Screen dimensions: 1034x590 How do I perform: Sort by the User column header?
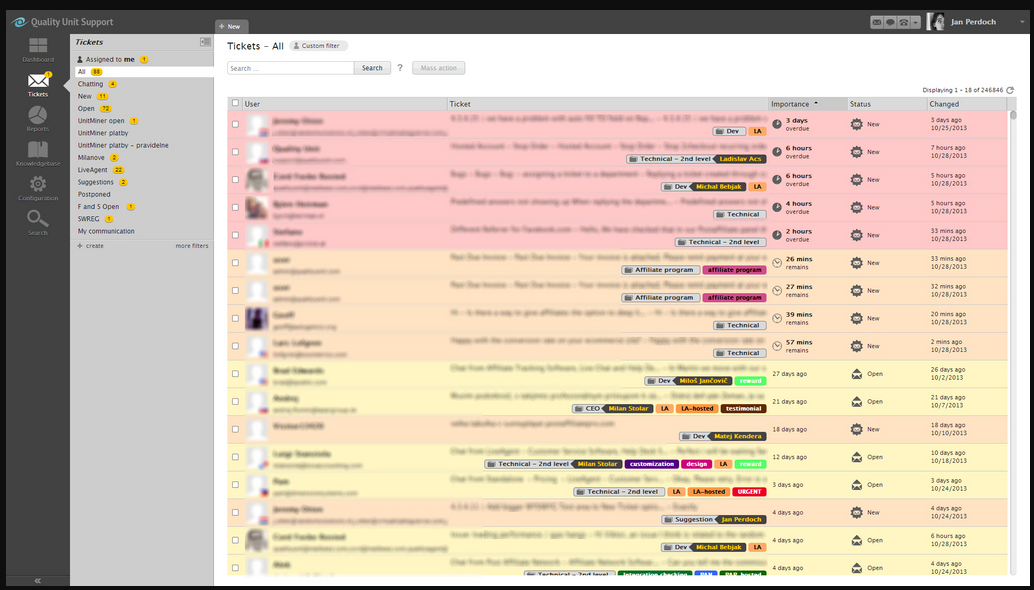tap(345, 104)
